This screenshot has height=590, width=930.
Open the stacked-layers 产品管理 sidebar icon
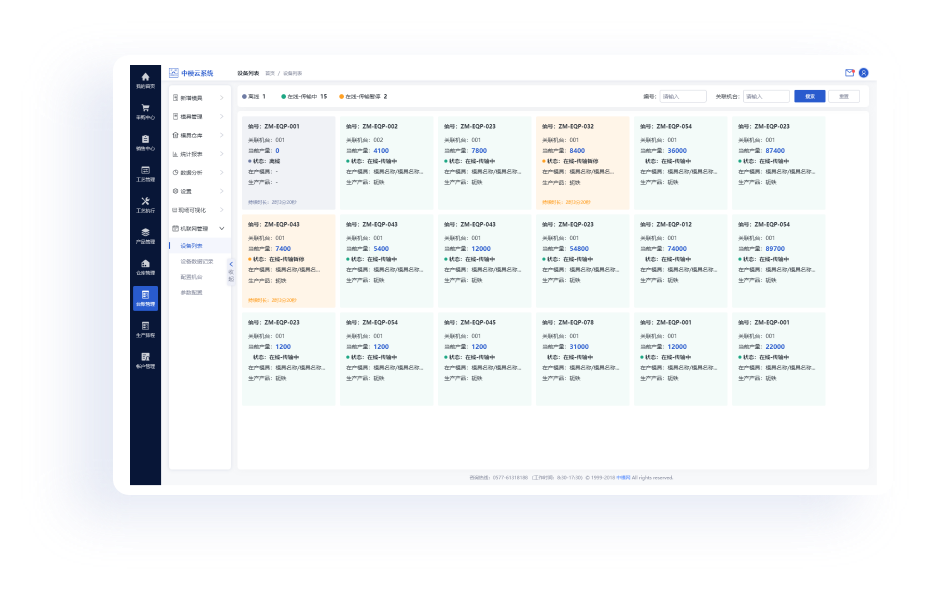tap(145, 232)
